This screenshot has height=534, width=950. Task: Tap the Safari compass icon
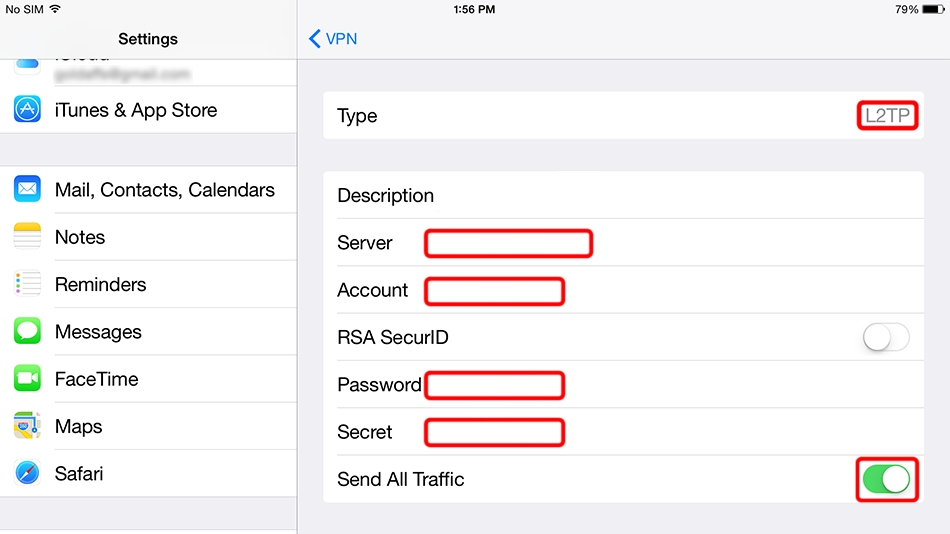(x=27, y=474)
